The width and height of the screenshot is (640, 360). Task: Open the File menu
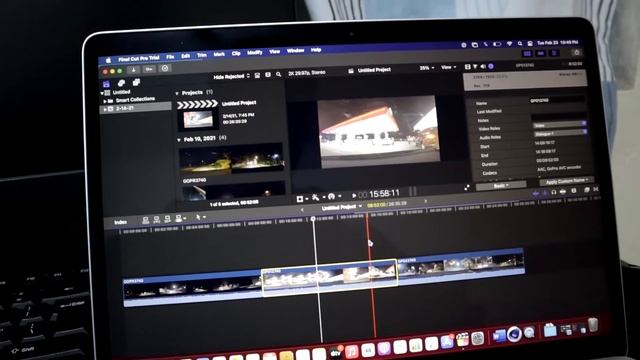[170, 57]
